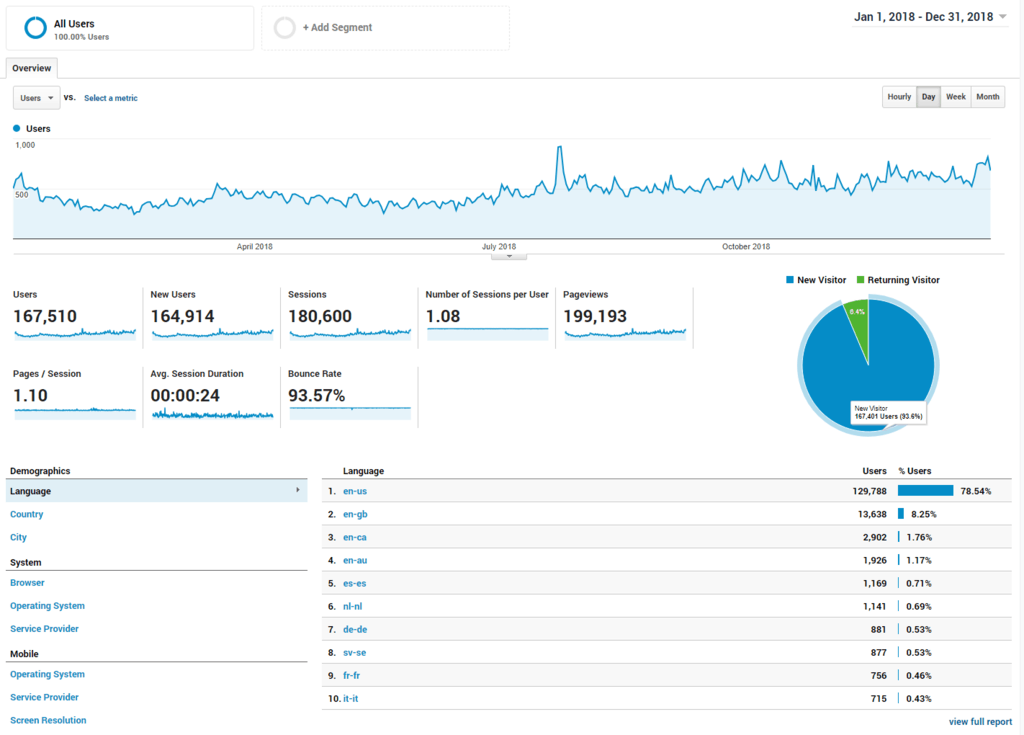This screenshot has width=1024, height=735.
Task: Click the green Returning Visitor legend swatch
Action: pos(860,280)
